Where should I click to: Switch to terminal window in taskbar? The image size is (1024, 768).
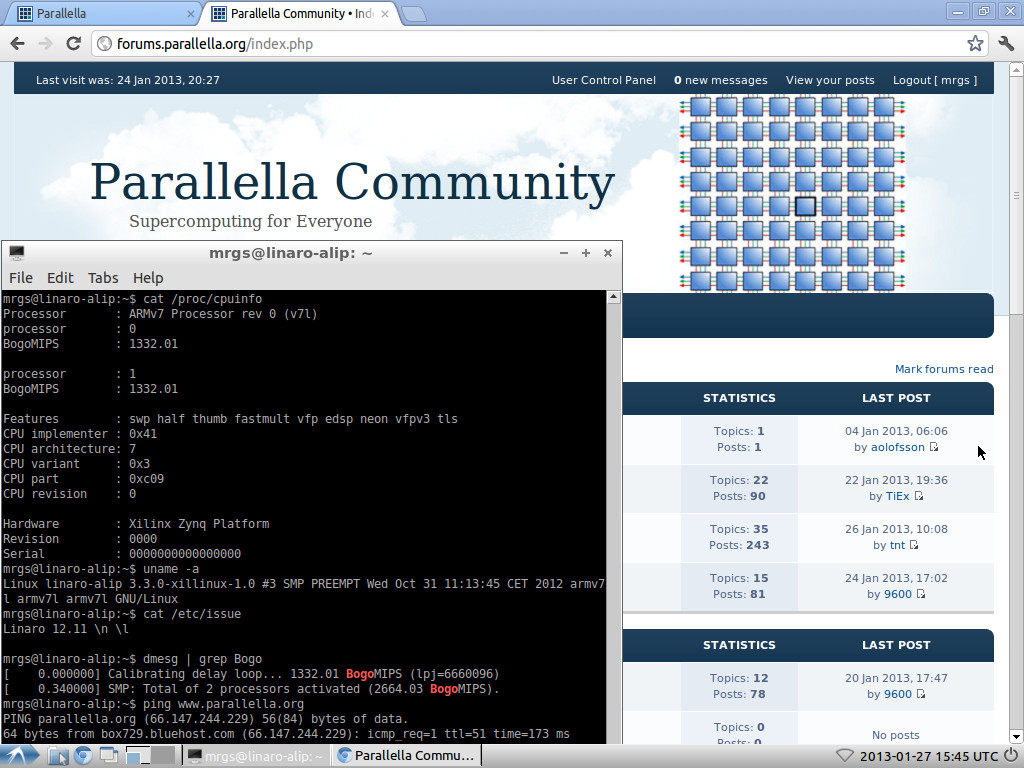coord(255,756)
